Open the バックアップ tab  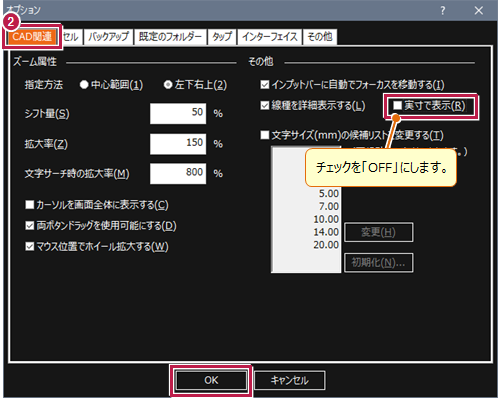(108, 37)
